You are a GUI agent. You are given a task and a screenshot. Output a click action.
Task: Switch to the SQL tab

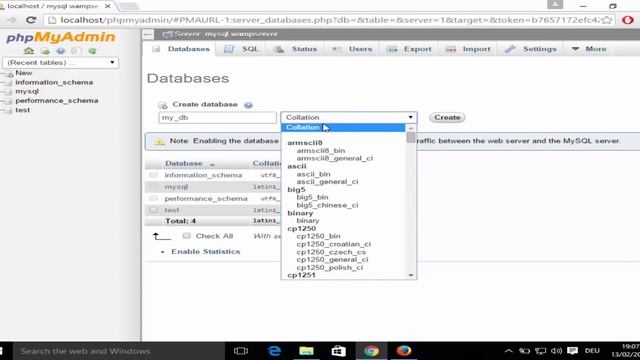[x=241, y=49]
